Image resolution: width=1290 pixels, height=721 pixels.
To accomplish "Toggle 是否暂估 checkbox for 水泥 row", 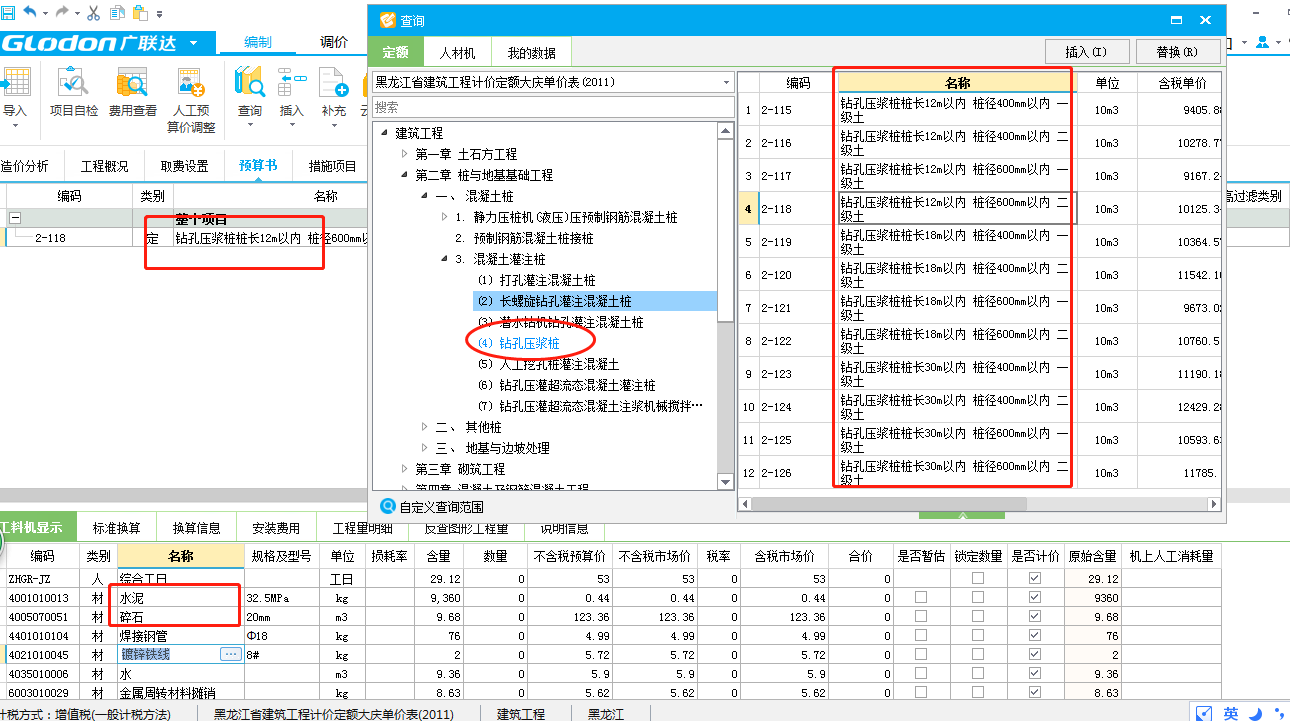I will point(921,597).
